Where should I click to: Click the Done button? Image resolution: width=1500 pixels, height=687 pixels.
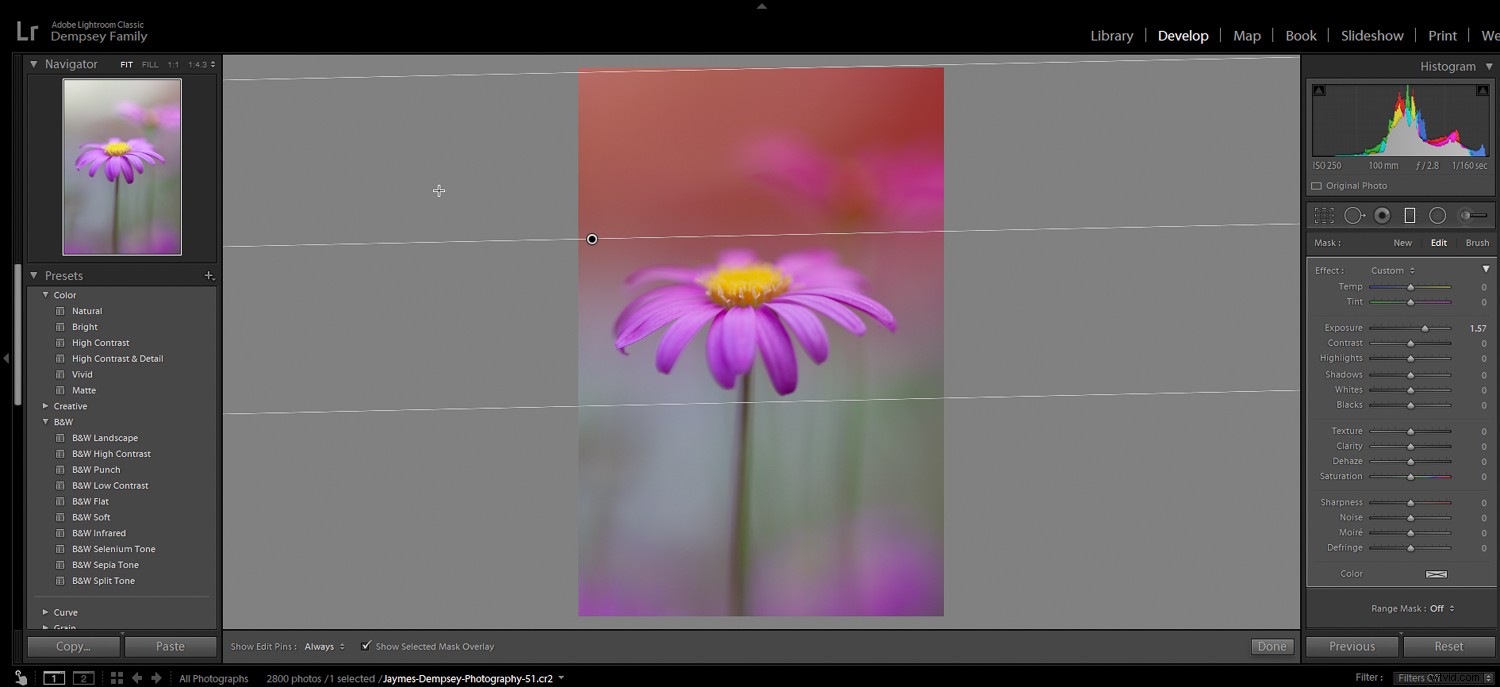tap(1271, 646)
